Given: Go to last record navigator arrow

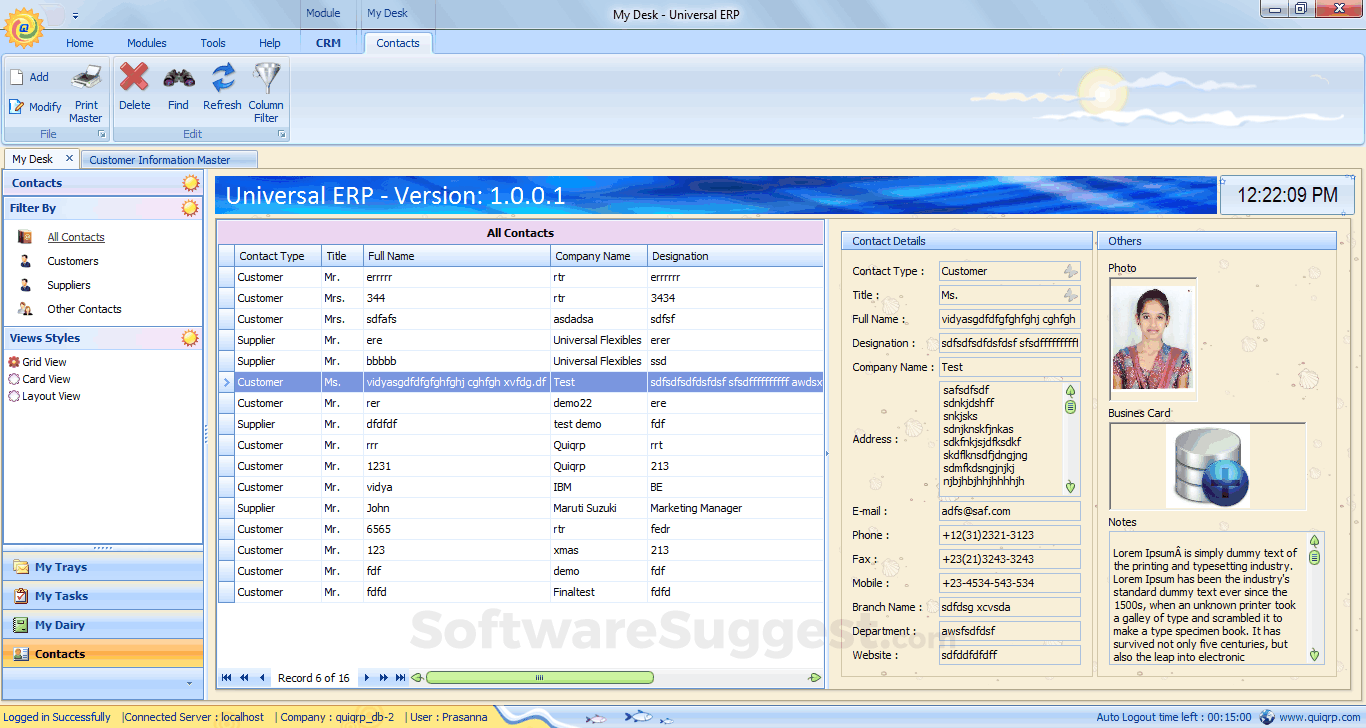Looking at the screenshot, I should (401, 678).
